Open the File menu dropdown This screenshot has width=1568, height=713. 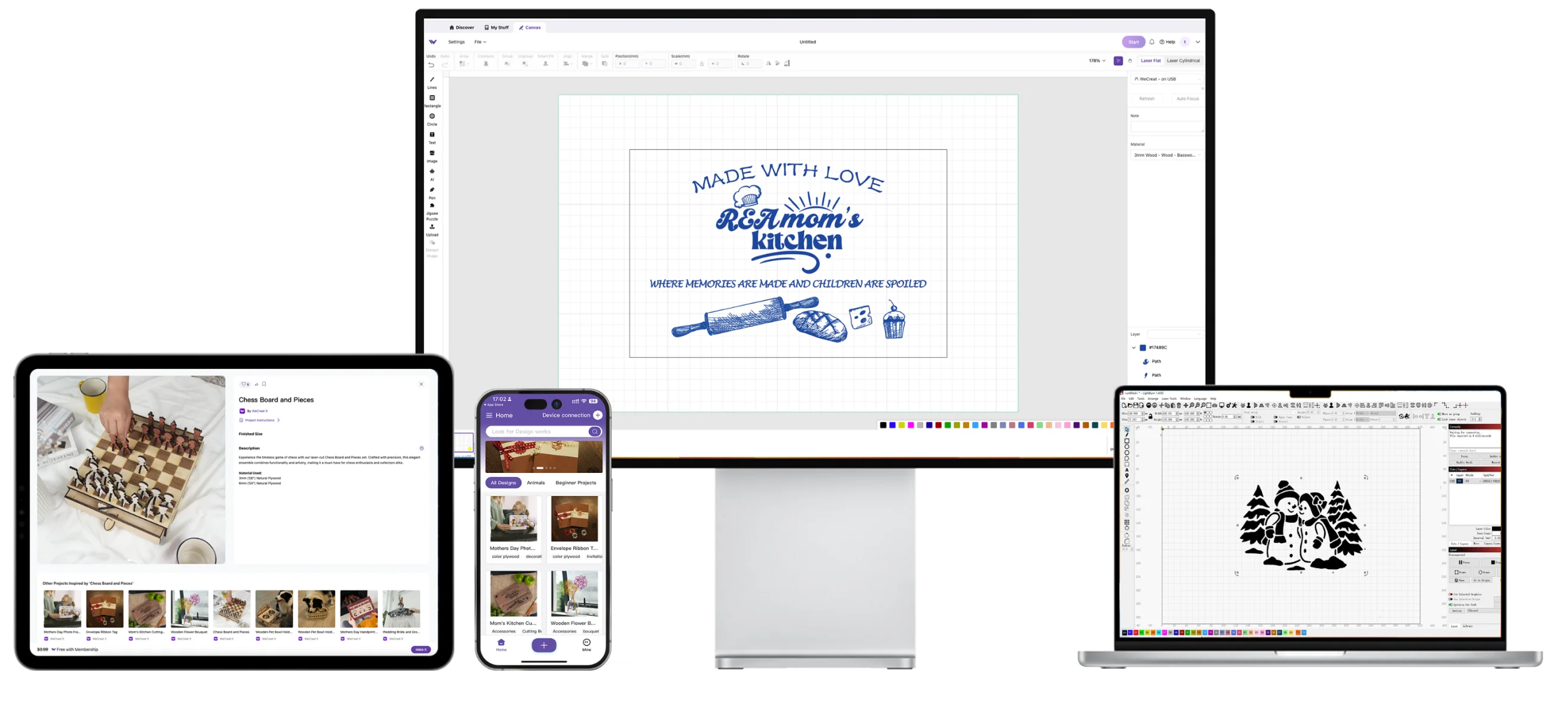(x=480, y=42)
